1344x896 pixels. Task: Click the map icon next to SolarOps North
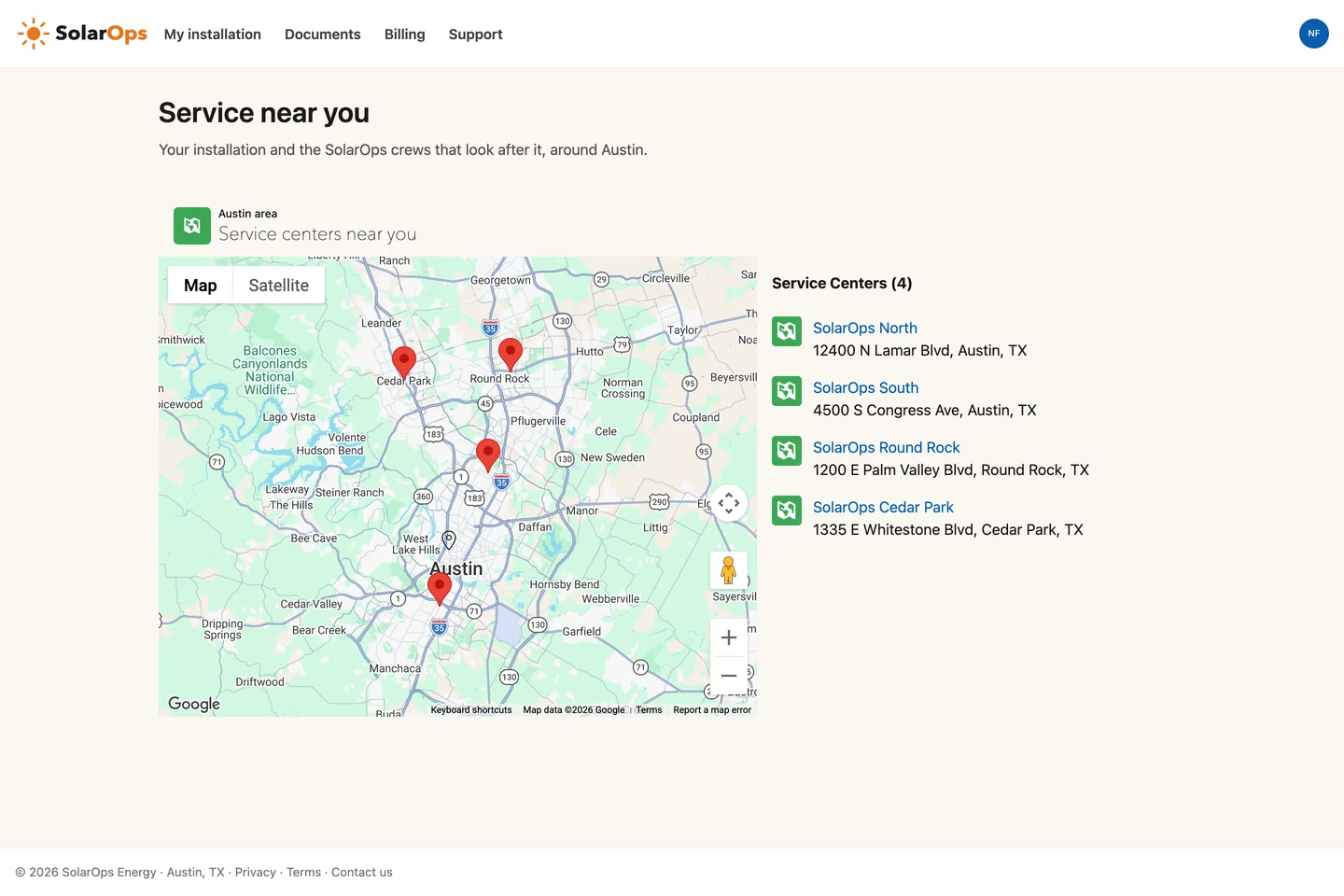[787, 331]
